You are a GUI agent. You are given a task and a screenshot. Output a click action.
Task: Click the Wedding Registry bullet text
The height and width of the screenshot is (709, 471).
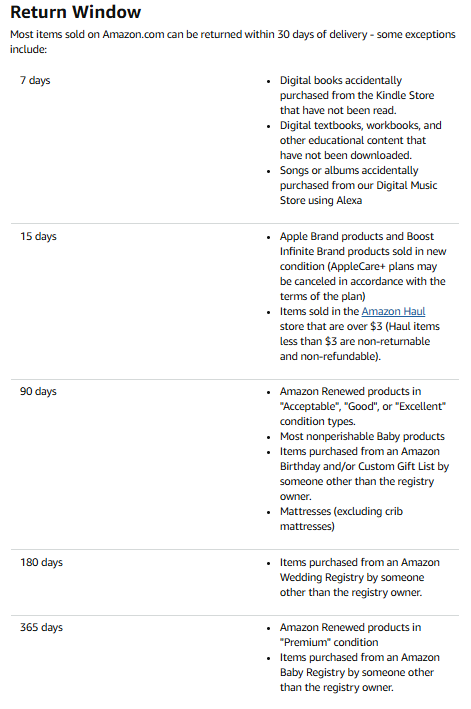click(360, 577)
